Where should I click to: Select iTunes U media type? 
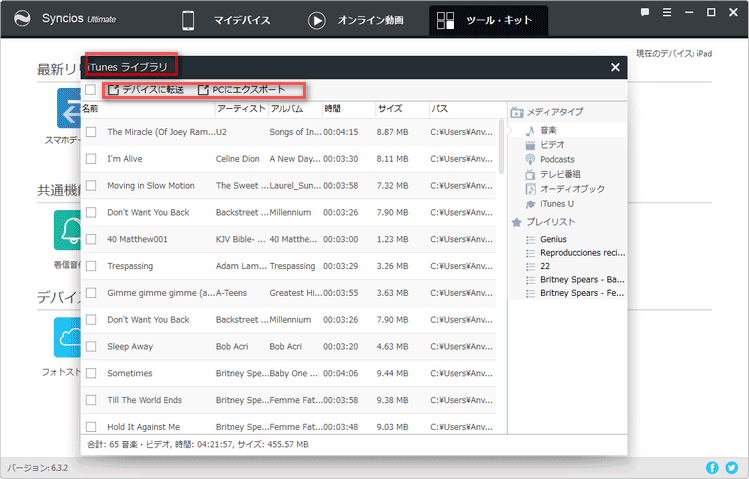click(x=557, y=204)
